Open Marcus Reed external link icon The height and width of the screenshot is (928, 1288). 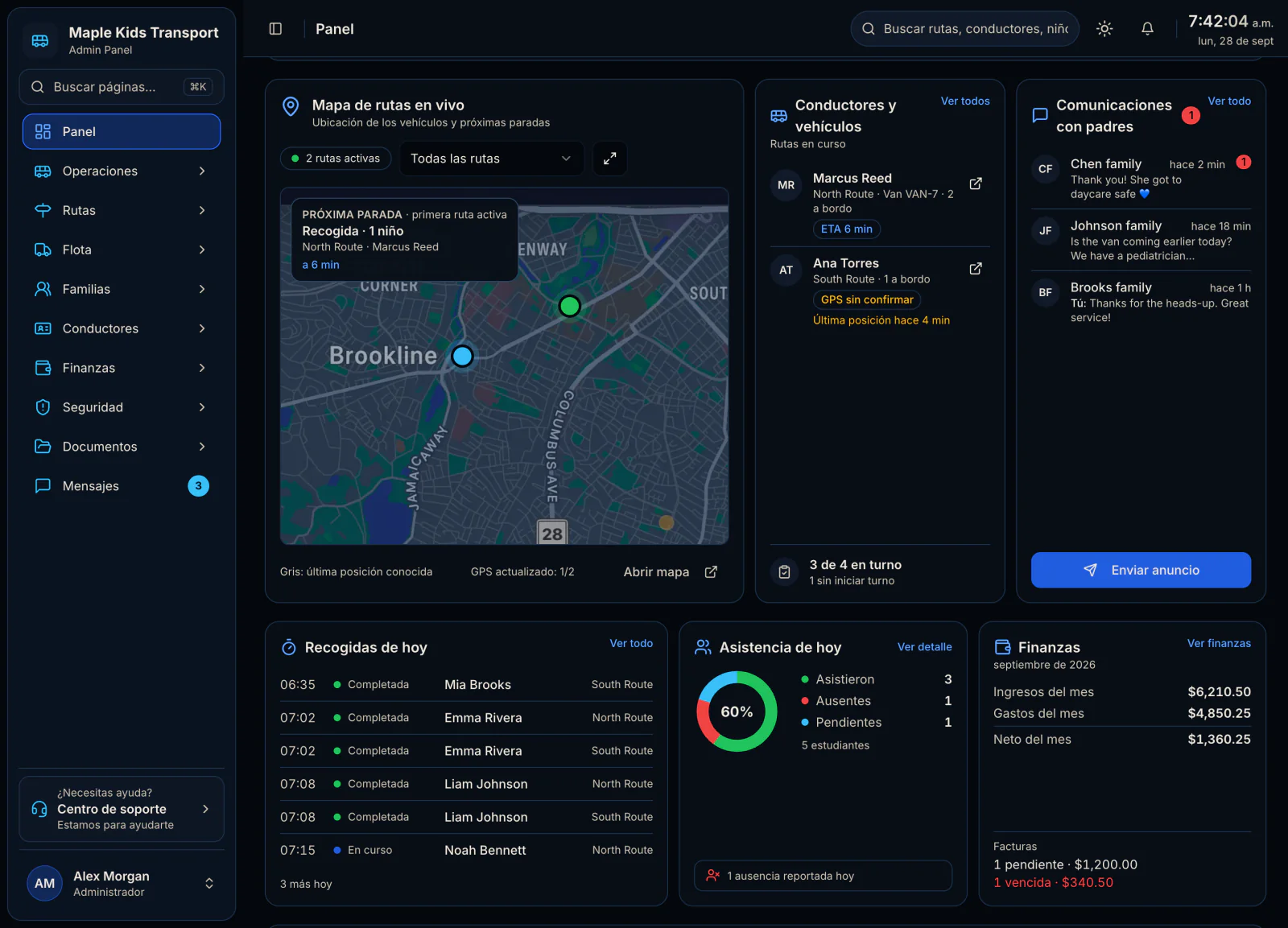point(976,184)
